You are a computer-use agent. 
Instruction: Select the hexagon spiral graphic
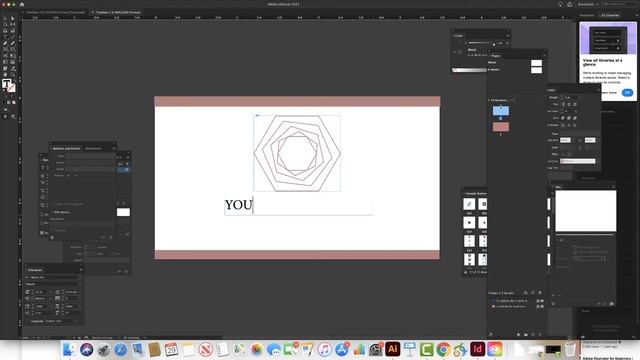(297, 153)
